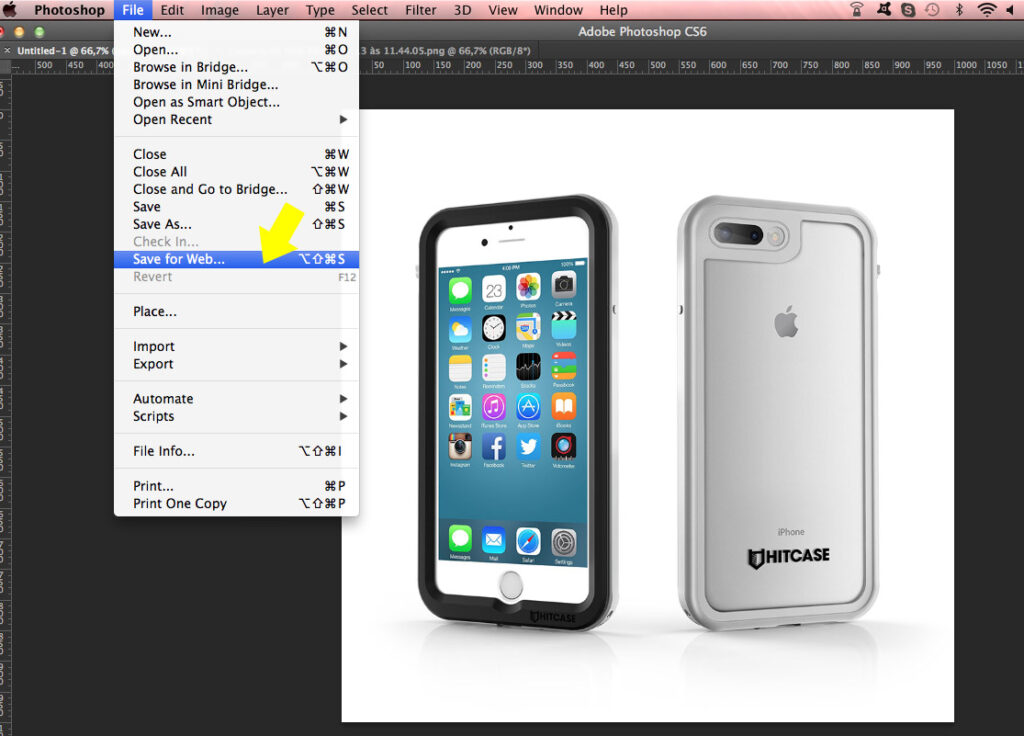The image size is (1024, 736).
Task: Open the Window menu
Action: (x=558, y=10)
